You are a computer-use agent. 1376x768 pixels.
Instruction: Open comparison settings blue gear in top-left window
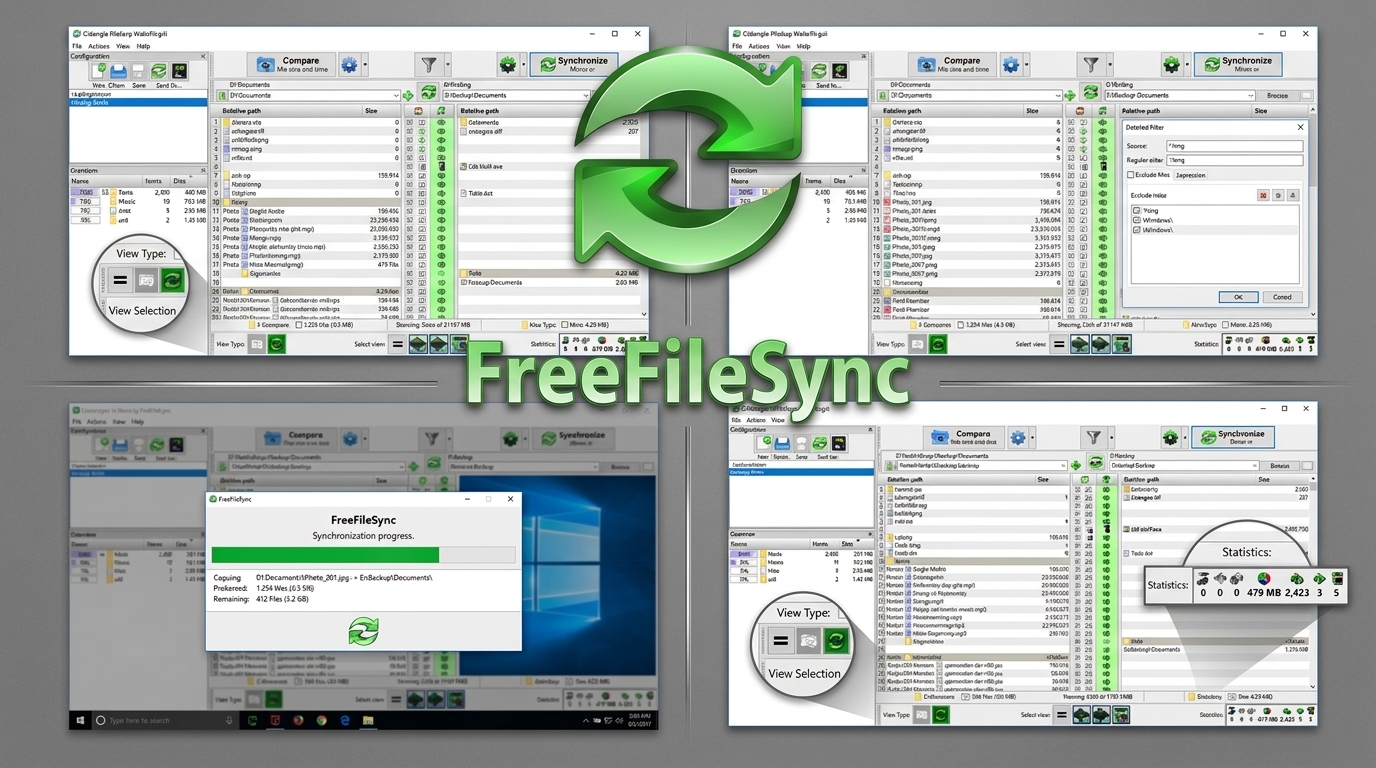(349, 65)
